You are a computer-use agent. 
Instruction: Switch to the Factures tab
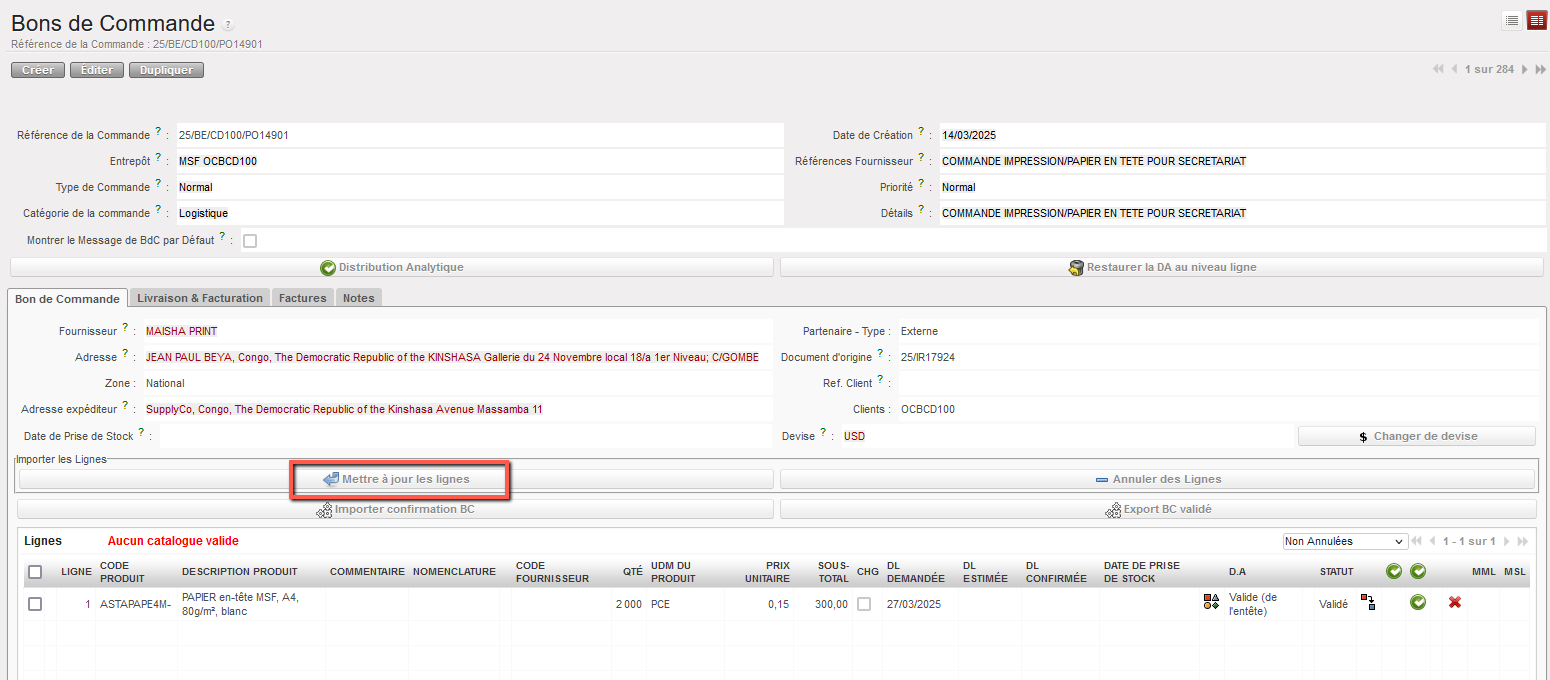tap(302, 298)
